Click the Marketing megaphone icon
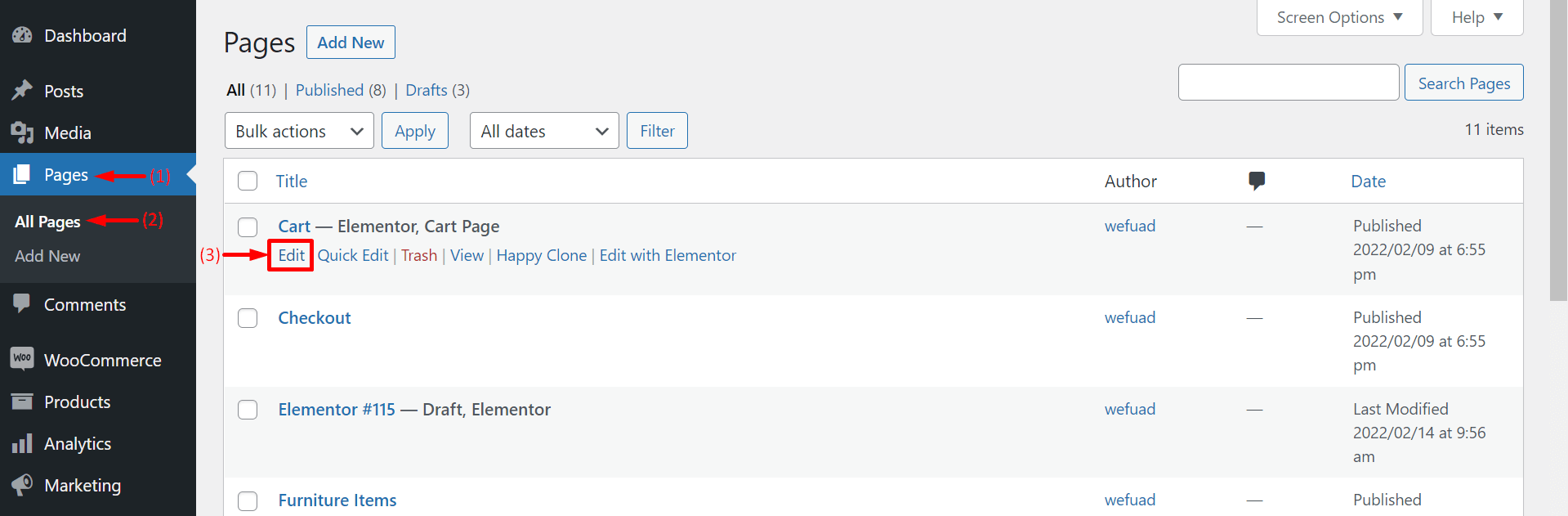 [22, 484]
